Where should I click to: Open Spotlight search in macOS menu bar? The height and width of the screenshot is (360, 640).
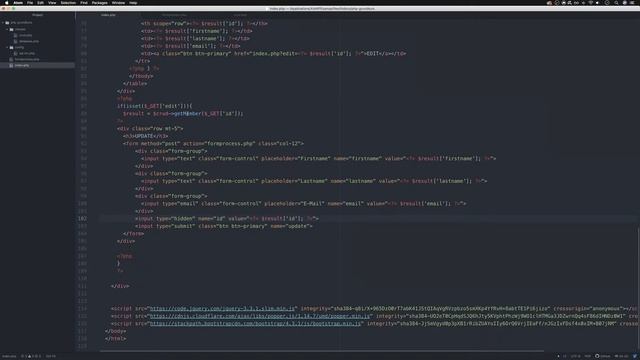click(x=616, y=3)
